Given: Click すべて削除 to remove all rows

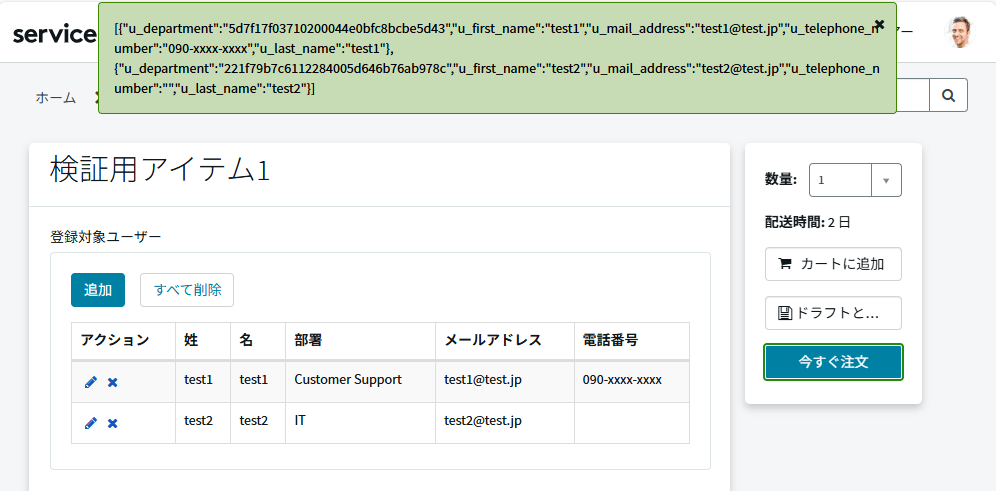Looking at the screenshot, I should 187,290.
